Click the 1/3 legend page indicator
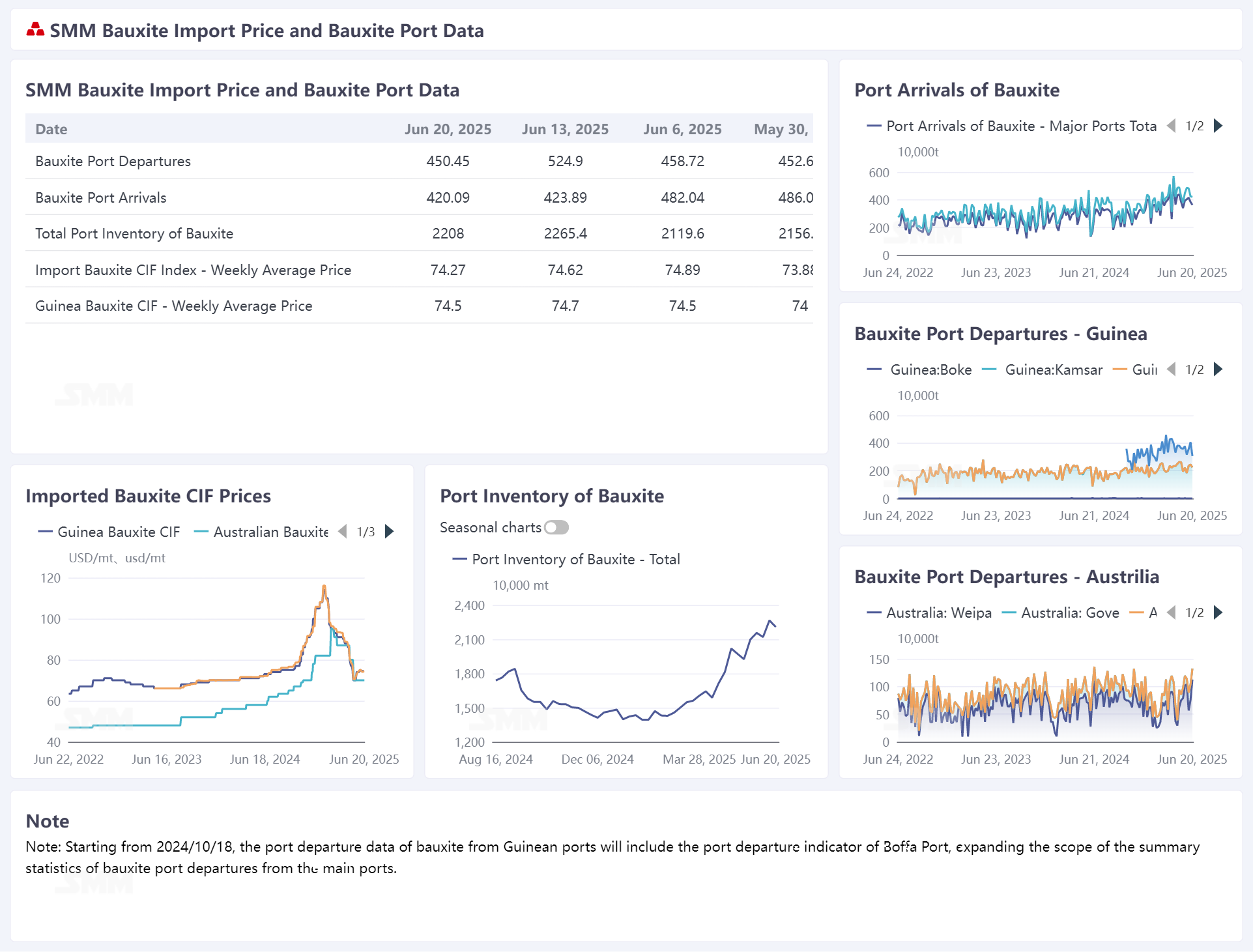Screen dimensions: 1253x952 pyautogui.click(x=366, y=532)
